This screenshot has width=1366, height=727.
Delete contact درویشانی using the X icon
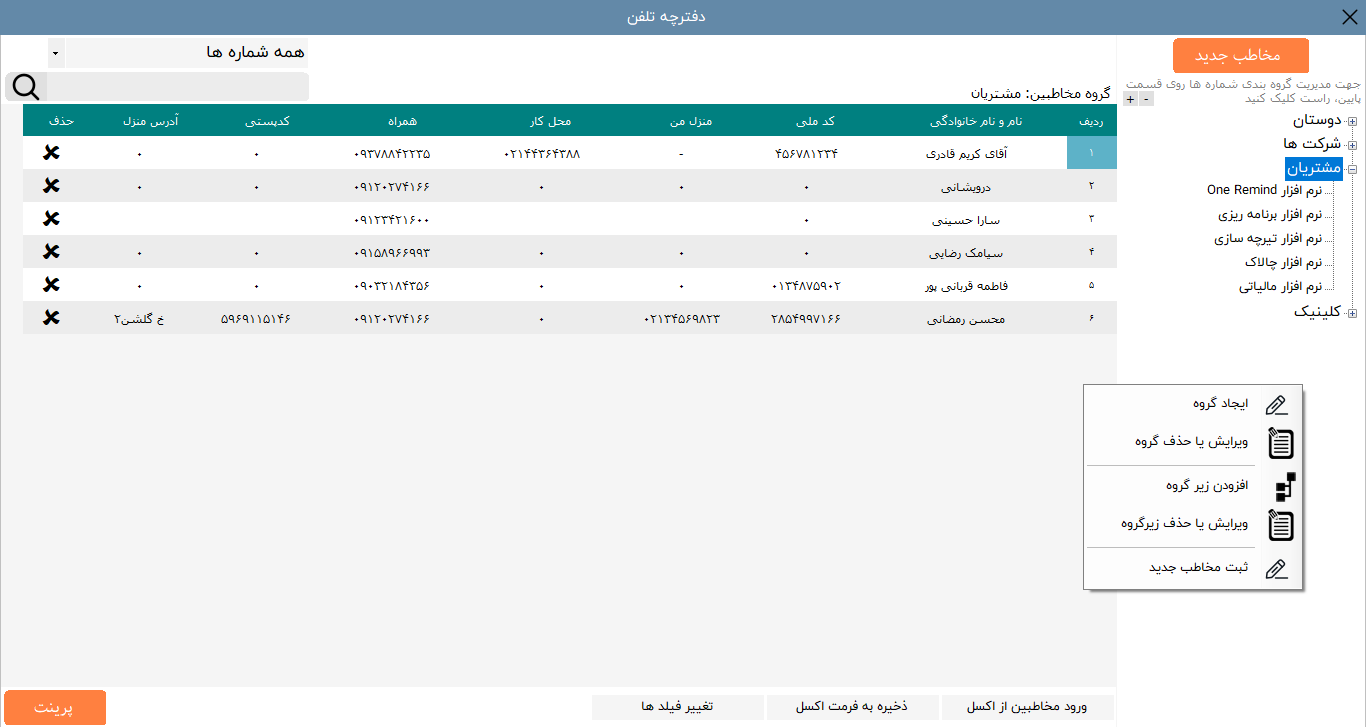(53, 185)
